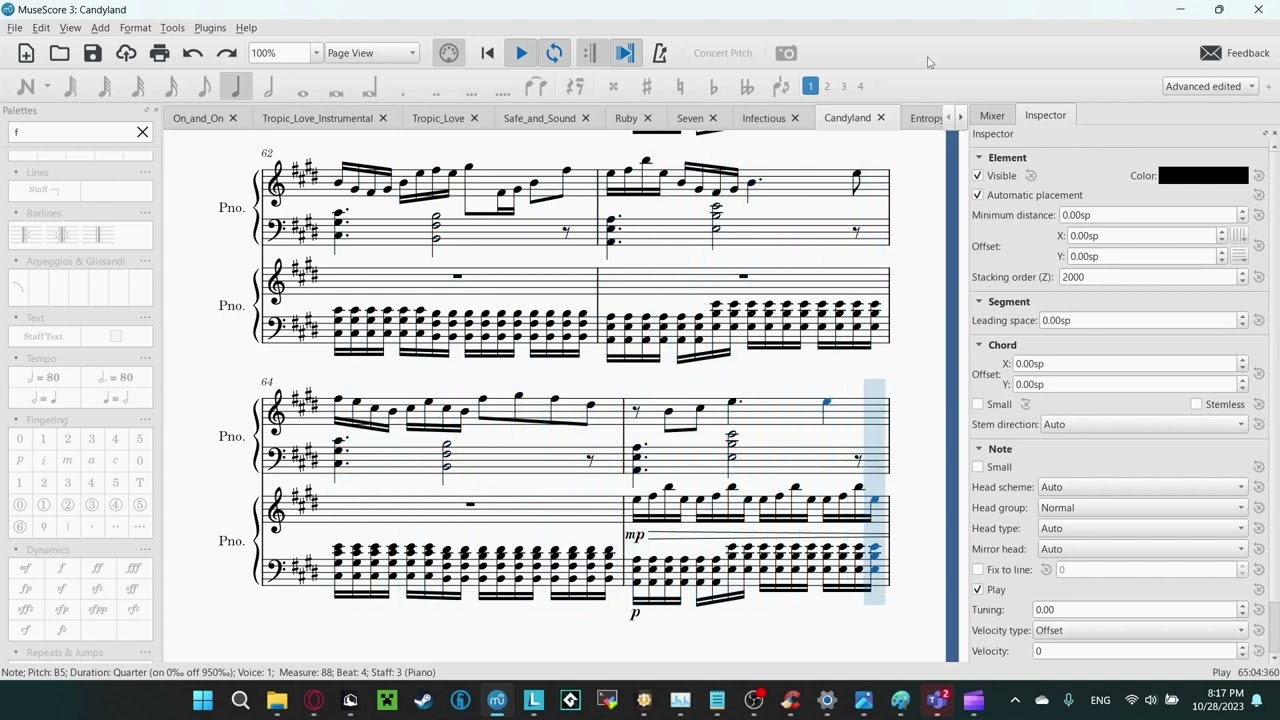Open Head scheme dropdown

[x=1143, y=488]
